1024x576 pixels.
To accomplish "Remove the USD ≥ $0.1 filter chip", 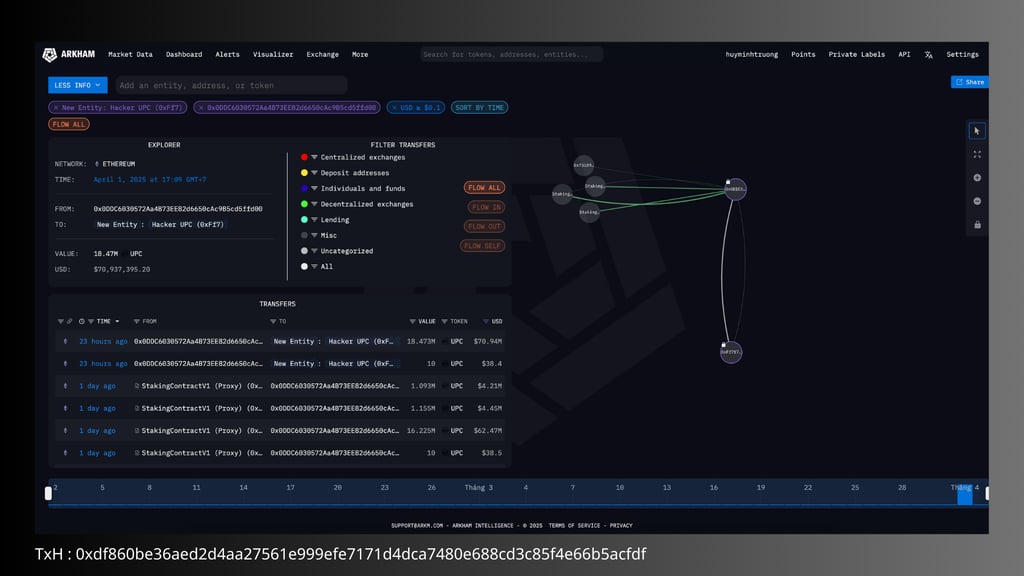I will click(394, 108).
